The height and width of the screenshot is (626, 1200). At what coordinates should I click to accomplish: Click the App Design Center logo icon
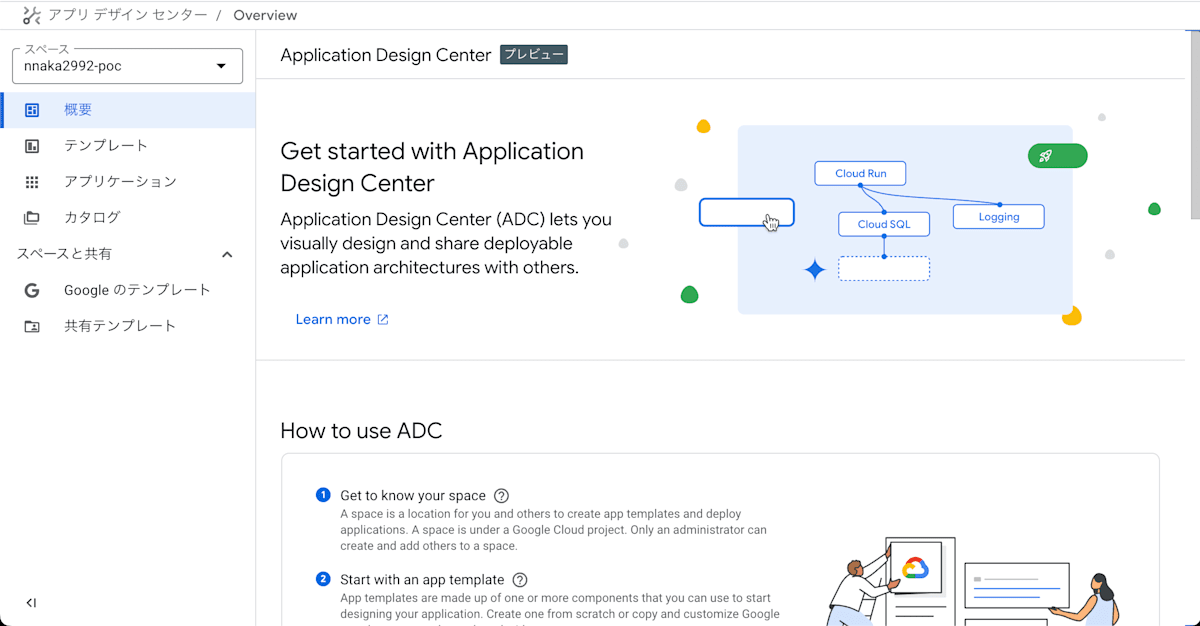click(x=31, y=15)
